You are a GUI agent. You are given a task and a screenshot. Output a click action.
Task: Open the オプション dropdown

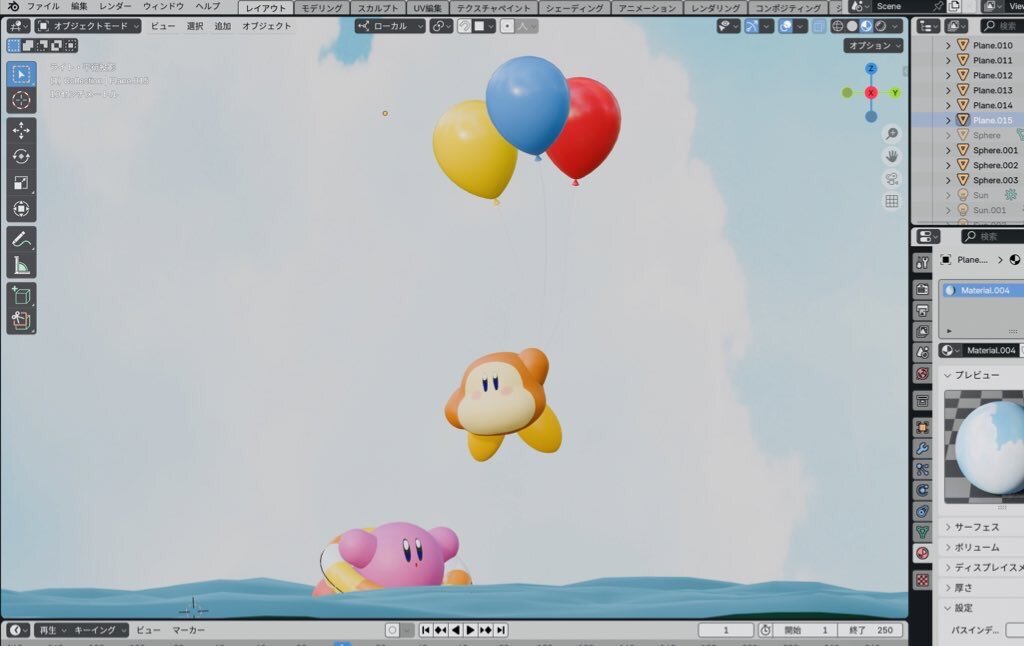pyautogui.click(x=874, y=46)
